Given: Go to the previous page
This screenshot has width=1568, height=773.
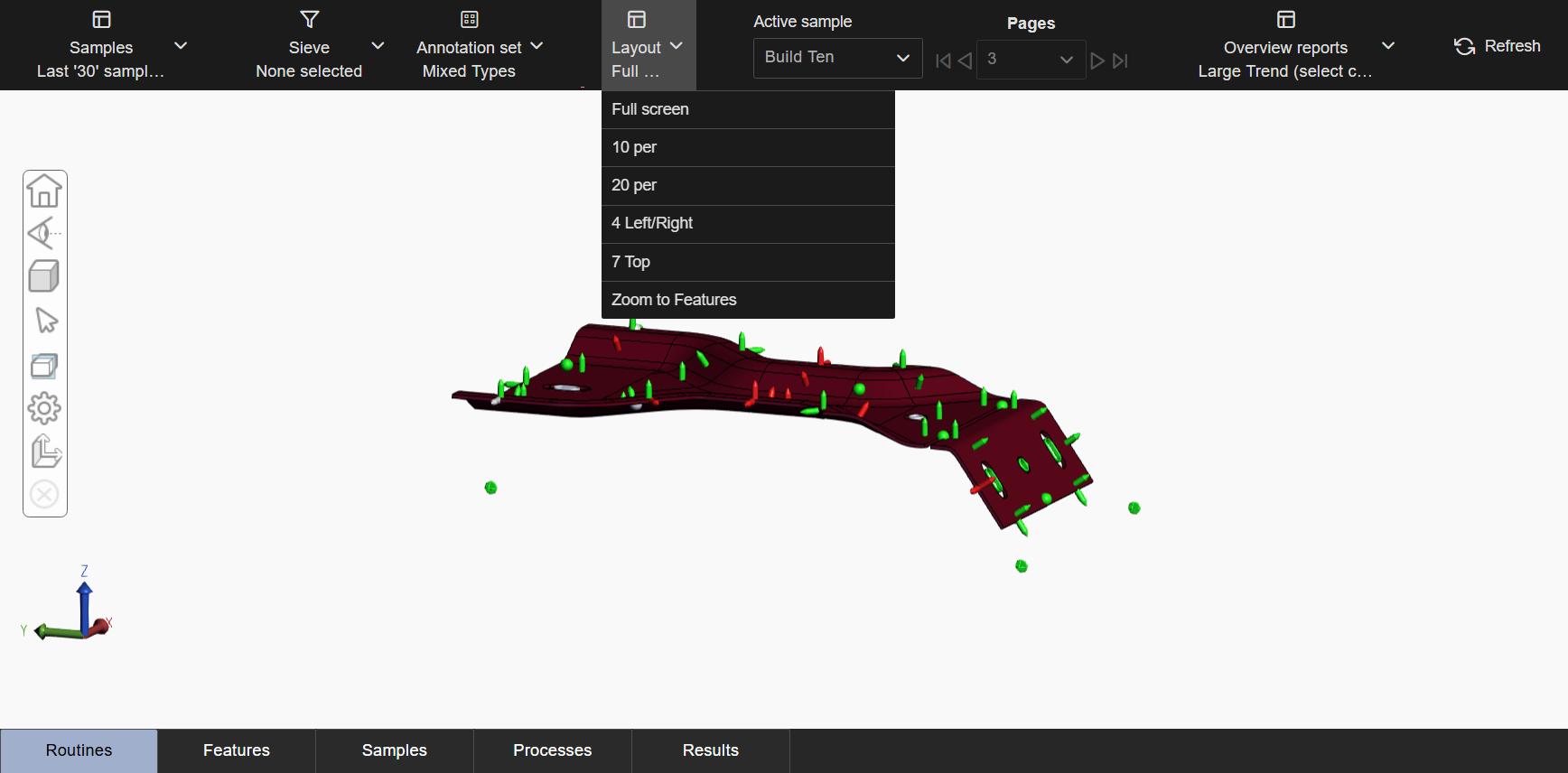Looking at the screenshot, I should pos(965,61).
